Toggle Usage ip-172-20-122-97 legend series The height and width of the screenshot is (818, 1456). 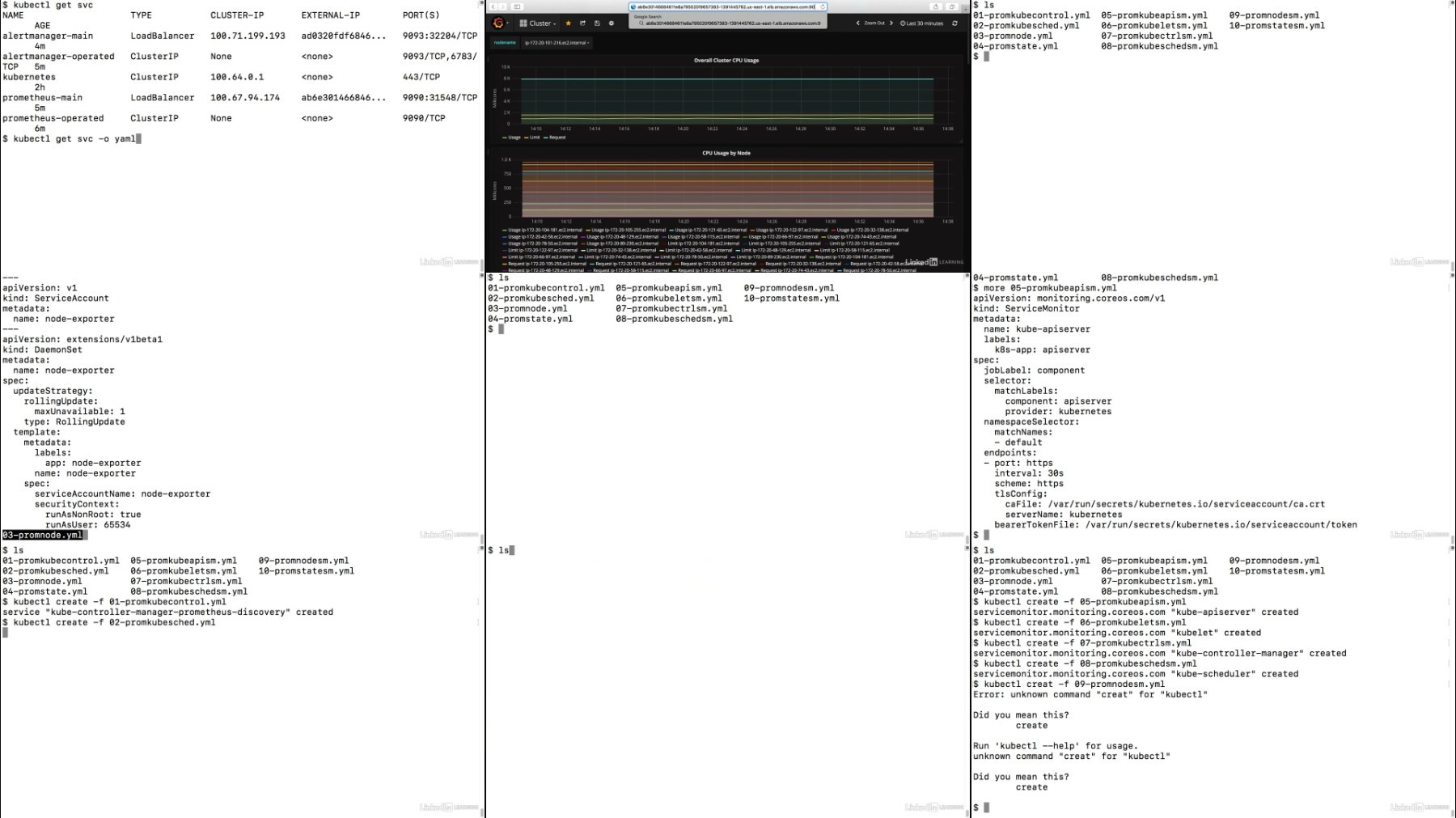tap(789, 230)
